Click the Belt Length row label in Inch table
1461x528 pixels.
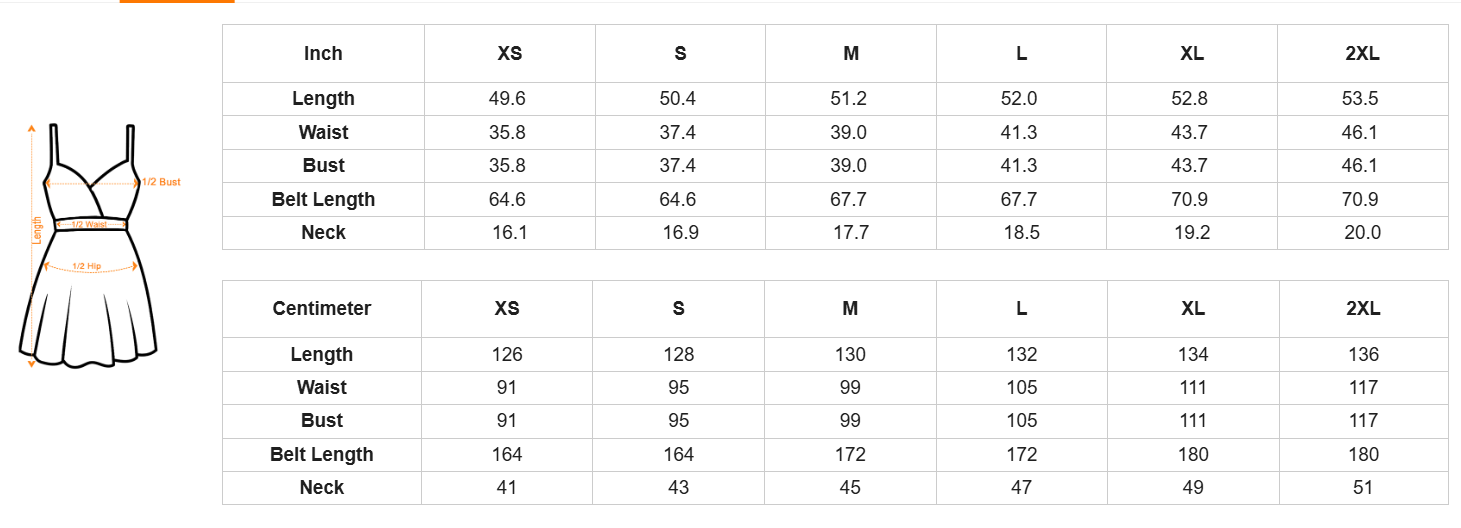[x=323, y=200]
